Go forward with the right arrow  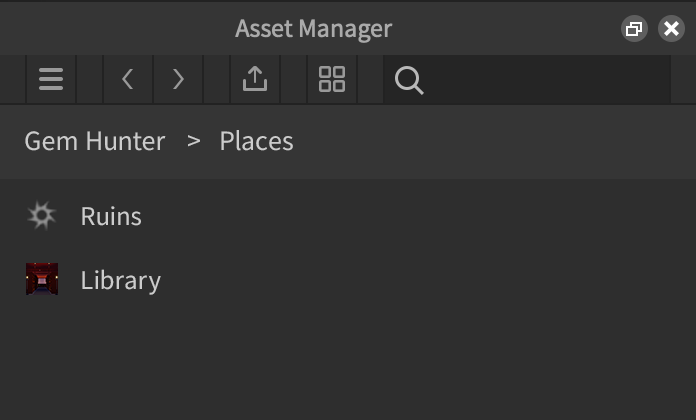click(x=178, y=80)
